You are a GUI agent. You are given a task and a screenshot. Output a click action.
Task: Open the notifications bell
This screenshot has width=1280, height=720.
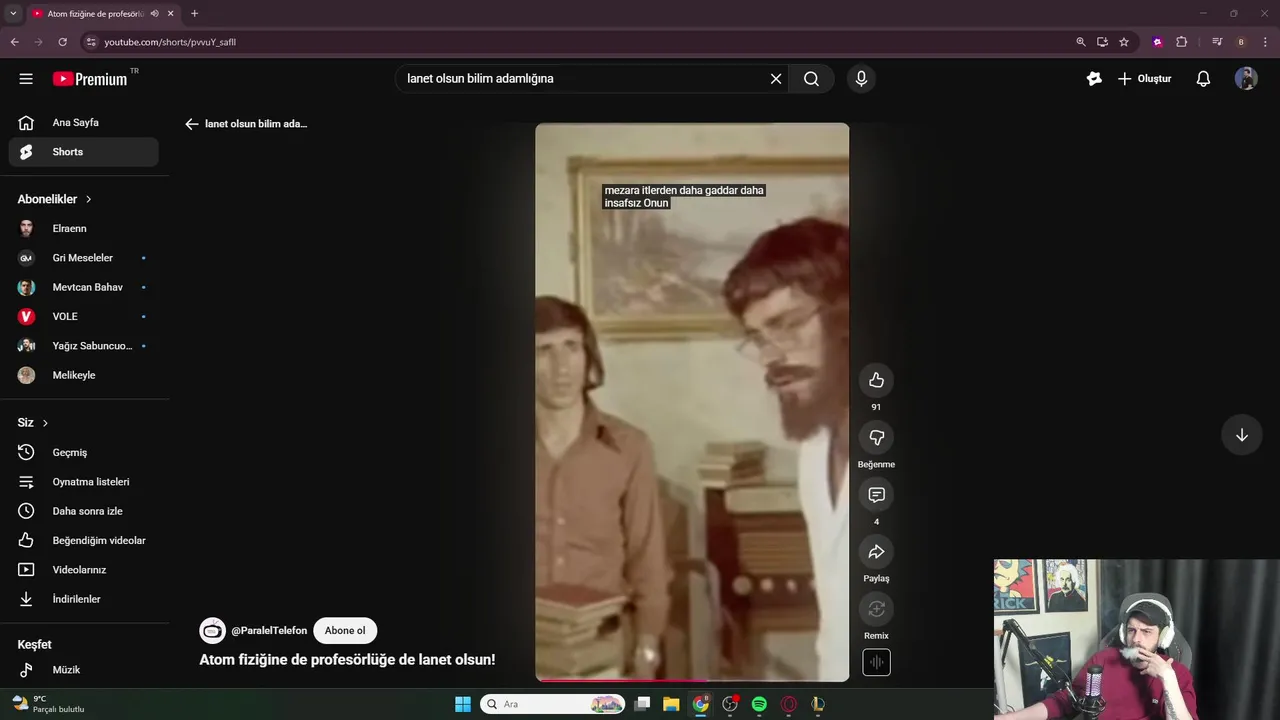[1203, 79]
